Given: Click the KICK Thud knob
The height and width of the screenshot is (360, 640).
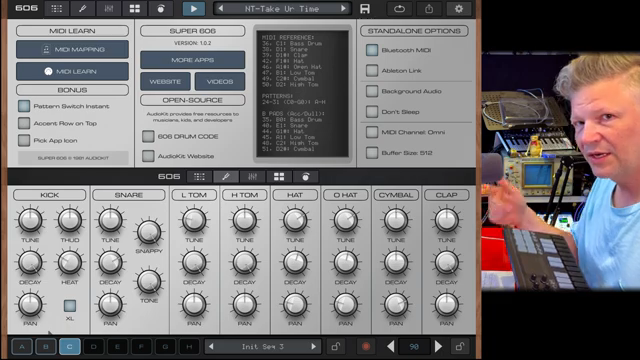Looking at the screenshot, I should [70, 220].
